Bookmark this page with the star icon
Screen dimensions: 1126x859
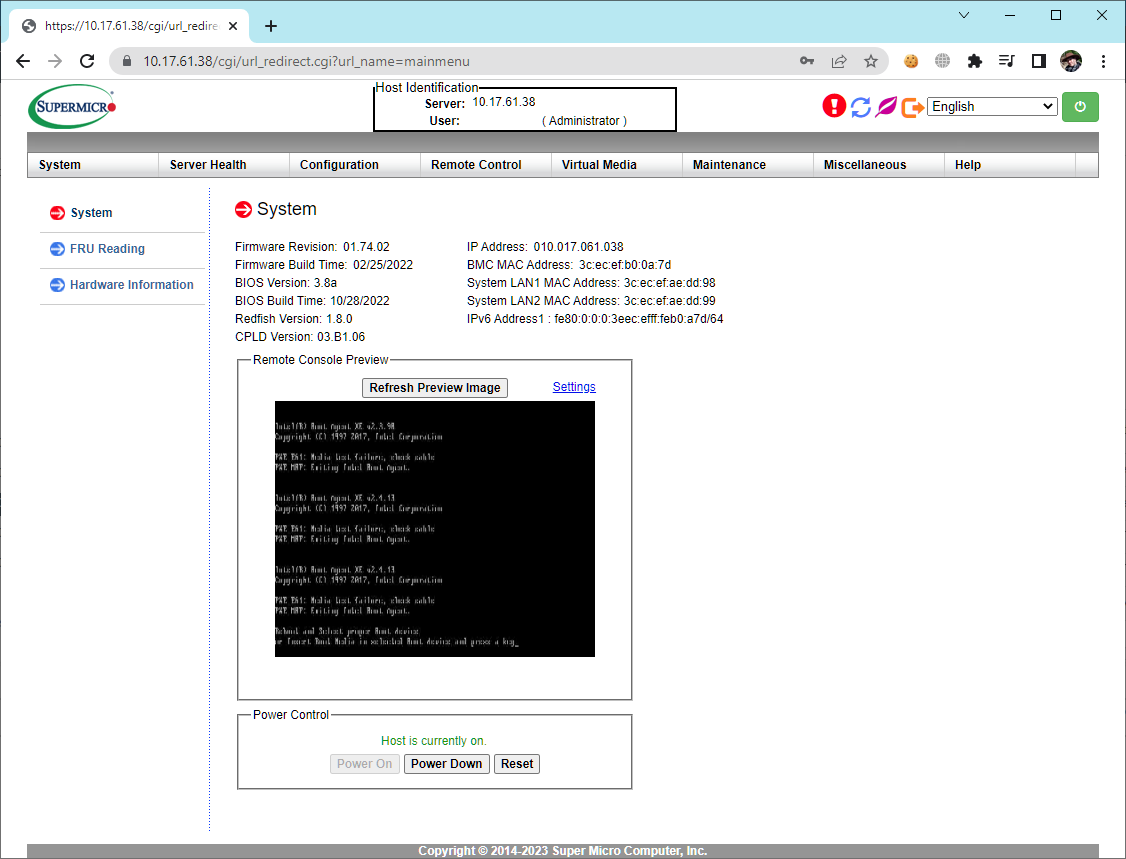pos(870,61)
